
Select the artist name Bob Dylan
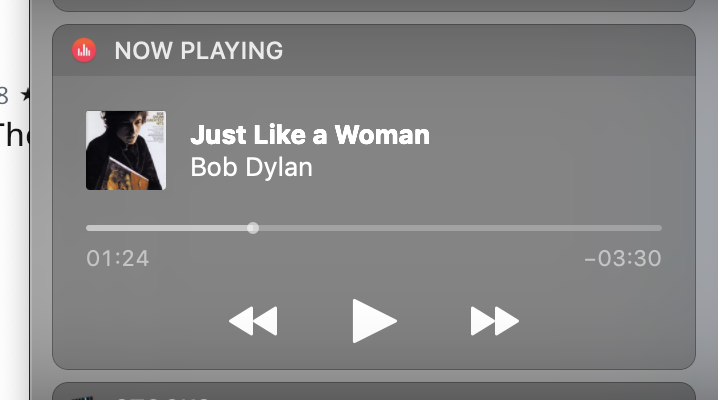(x=251, y=167)
